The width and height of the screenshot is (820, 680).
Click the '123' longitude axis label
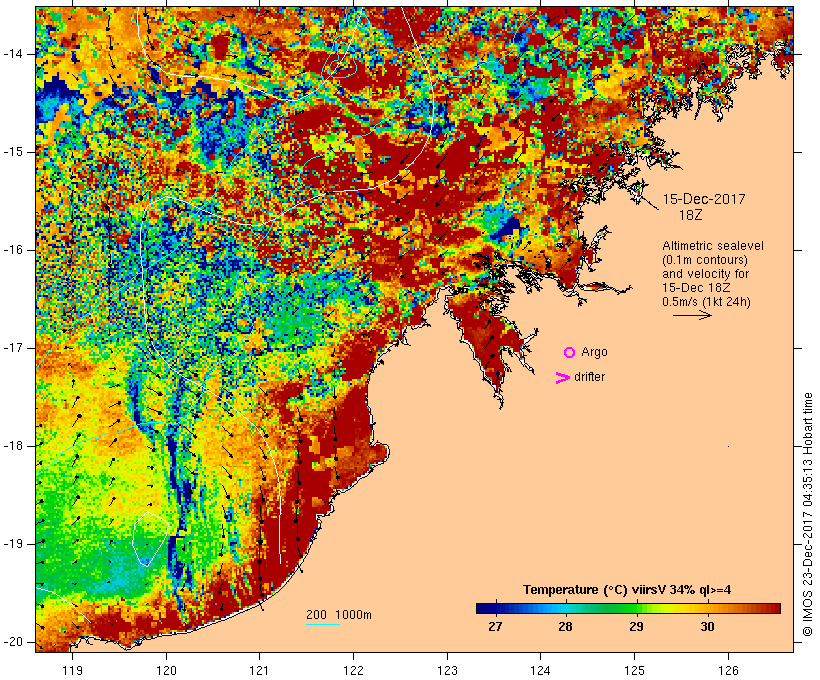tap(447, 671)
